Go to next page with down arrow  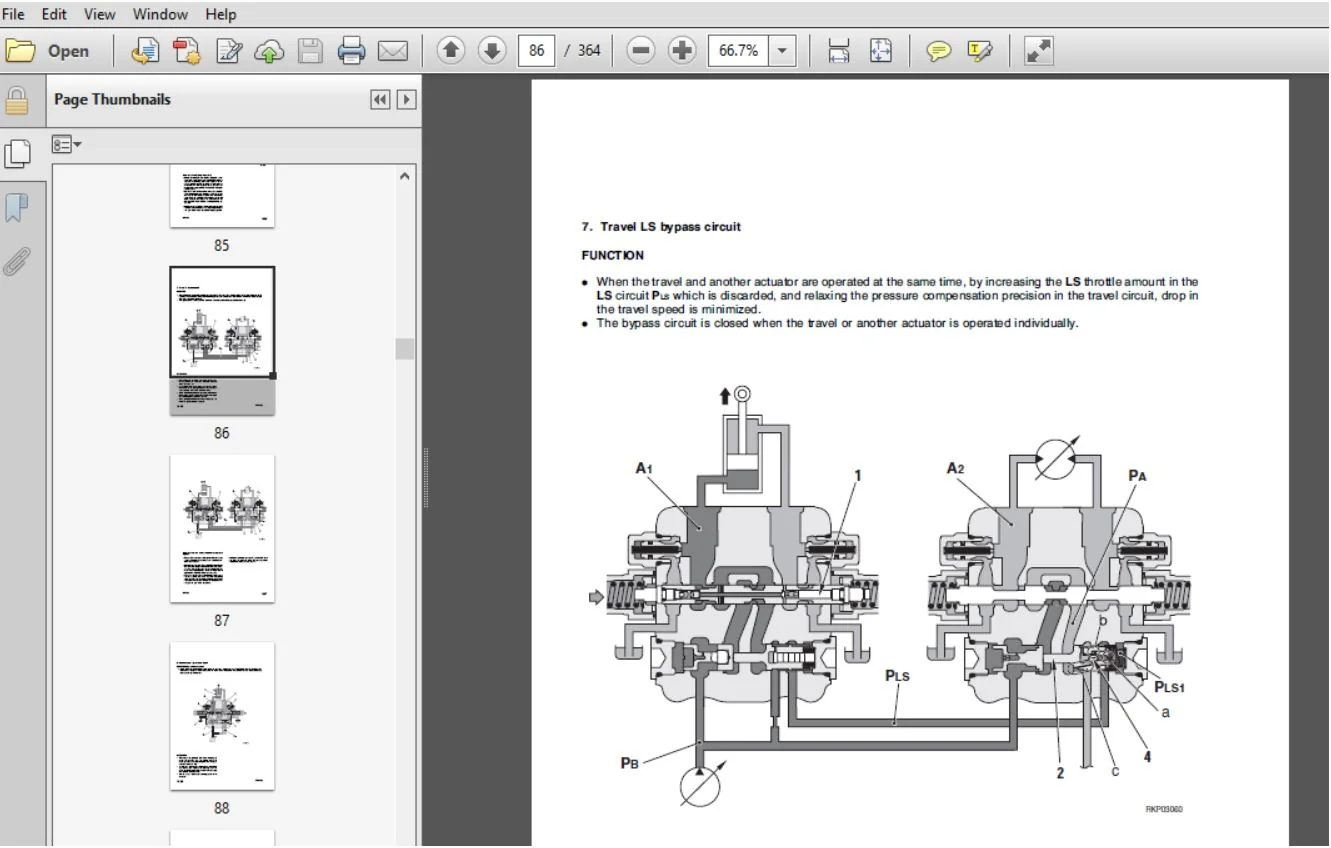[492, 51]
